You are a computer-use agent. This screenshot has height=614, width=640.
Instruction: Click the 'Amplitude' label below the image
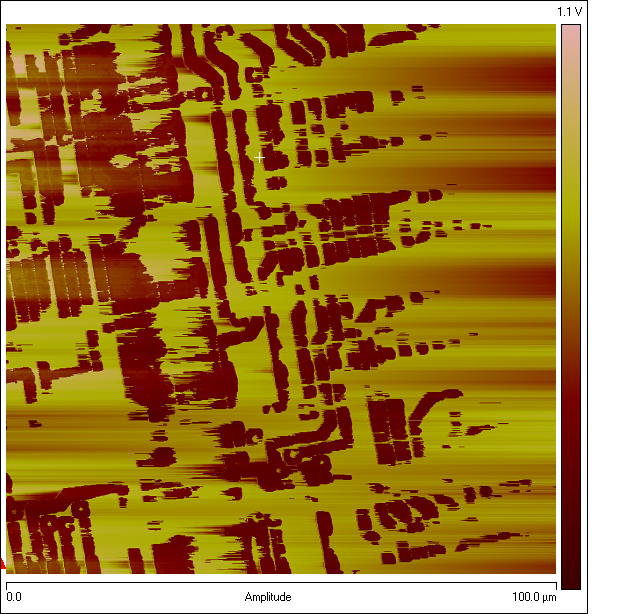point(268,597)
